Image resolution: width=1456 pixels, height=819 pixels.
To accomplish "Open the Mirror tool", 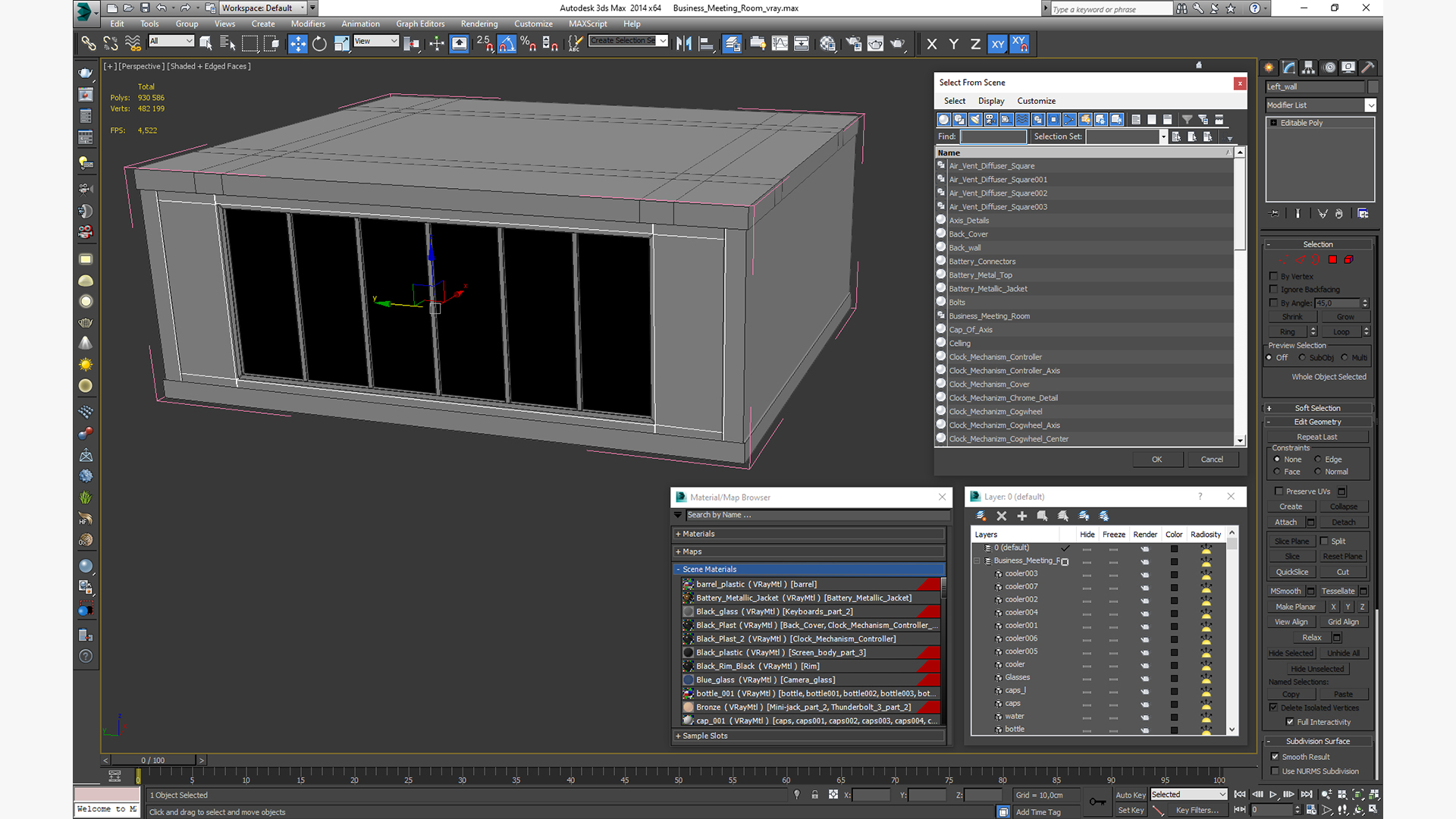I will [683, 43].
